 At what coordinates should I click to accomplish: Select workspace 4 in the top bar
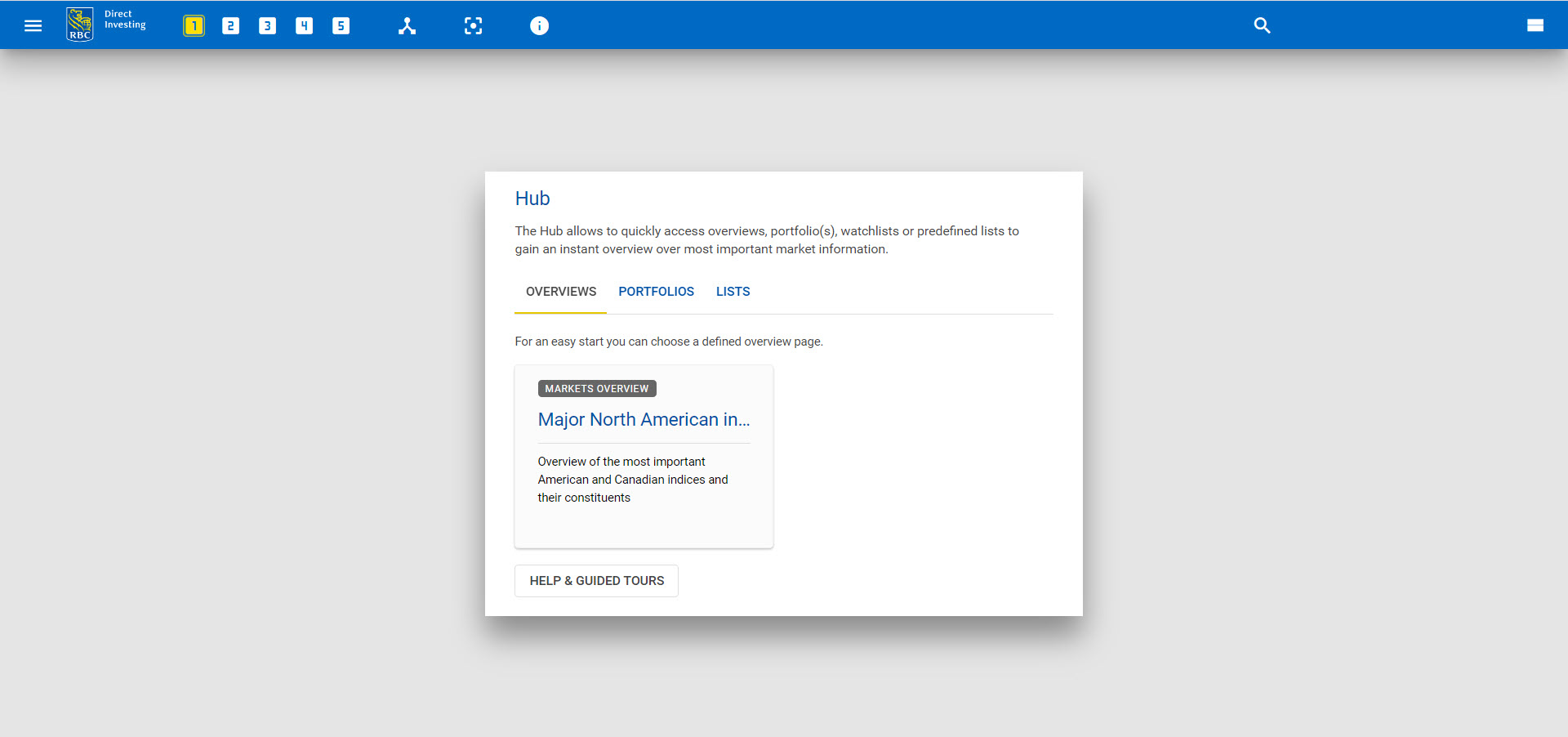[x=304, y=26]
